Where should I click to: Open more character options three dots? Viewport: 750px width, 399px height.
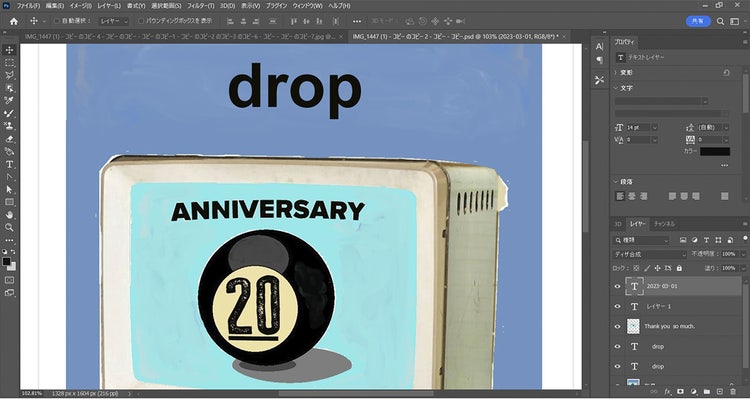pyautogui.click(x=725, y=166)
